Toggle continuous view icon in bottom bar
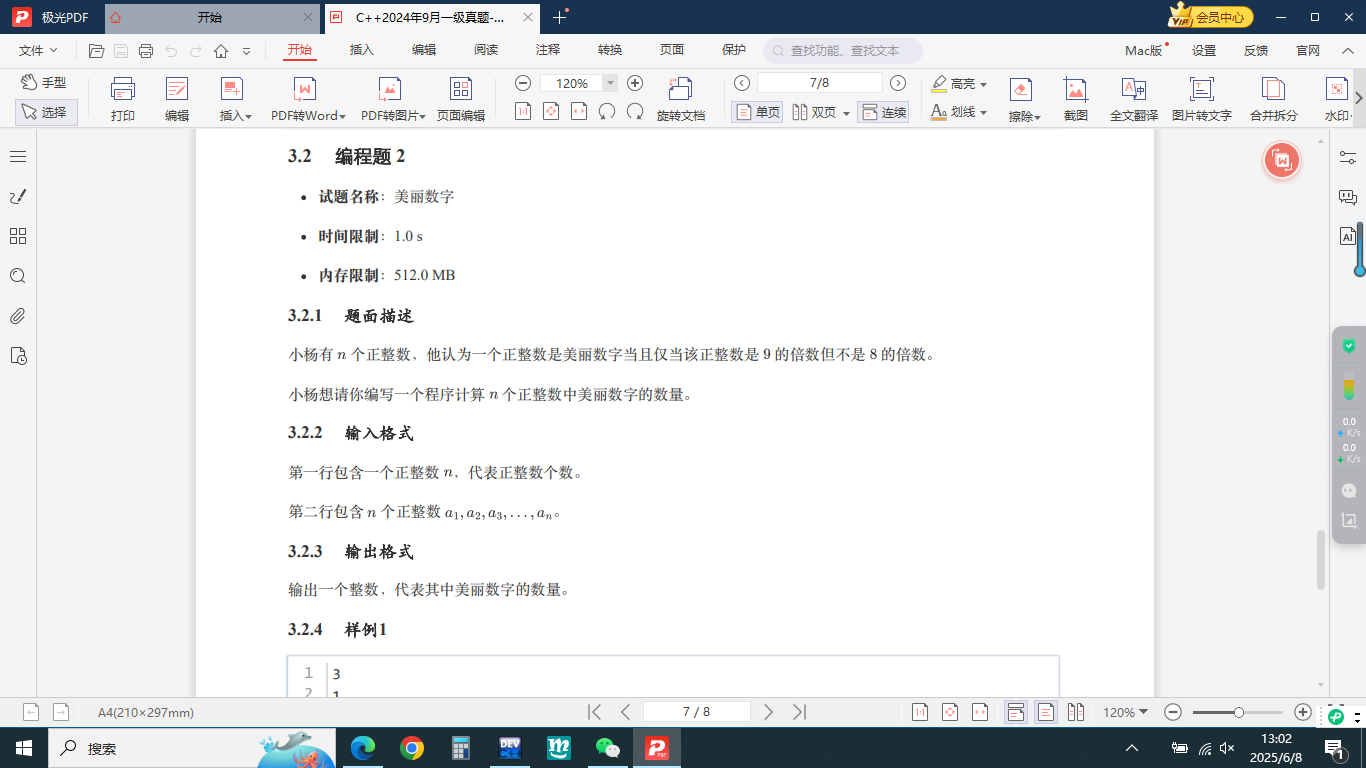The image size is (1366, 768). pos(1015,712)
